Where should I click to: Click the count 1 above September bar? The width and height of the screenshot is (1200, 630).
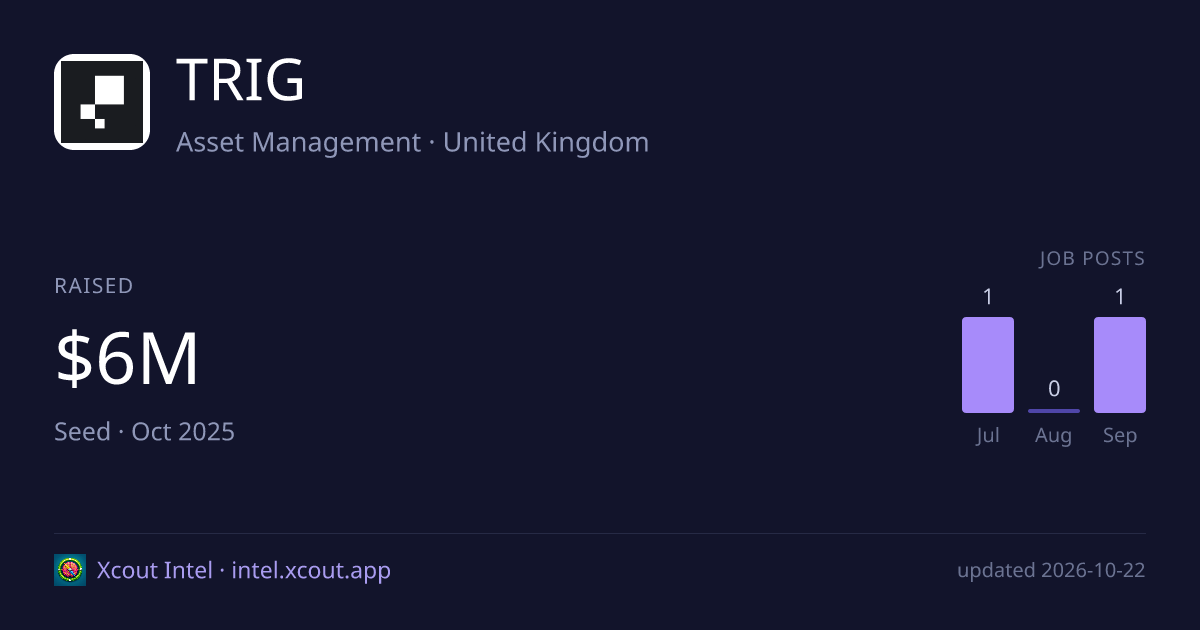[1120, 297]
